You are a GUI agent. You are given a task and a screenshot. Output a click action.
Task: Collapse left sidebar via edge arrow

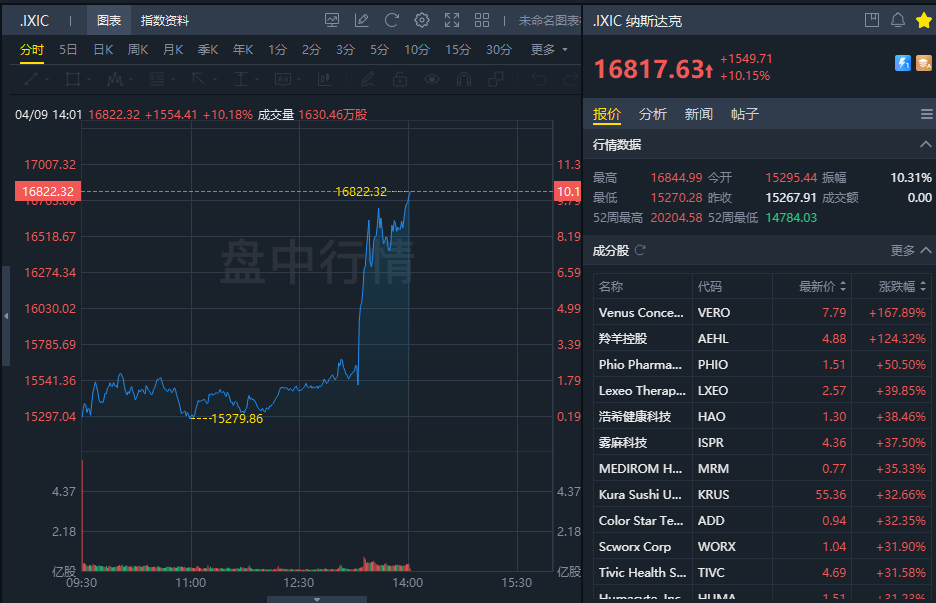[x=6, y=316]
